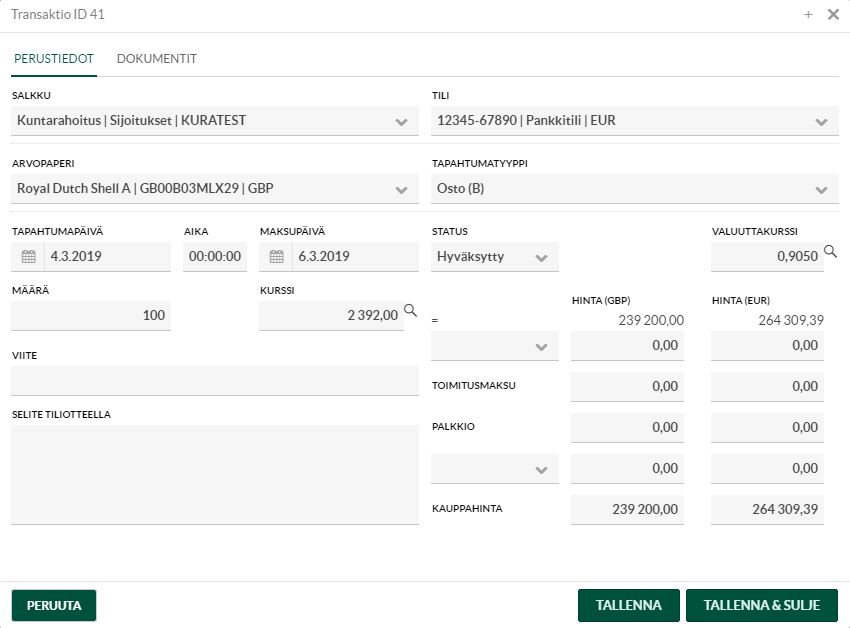Open the empty dropdown above Toimitusmaksu
This screenshot has height=628, width=850.
coord(541,347)
